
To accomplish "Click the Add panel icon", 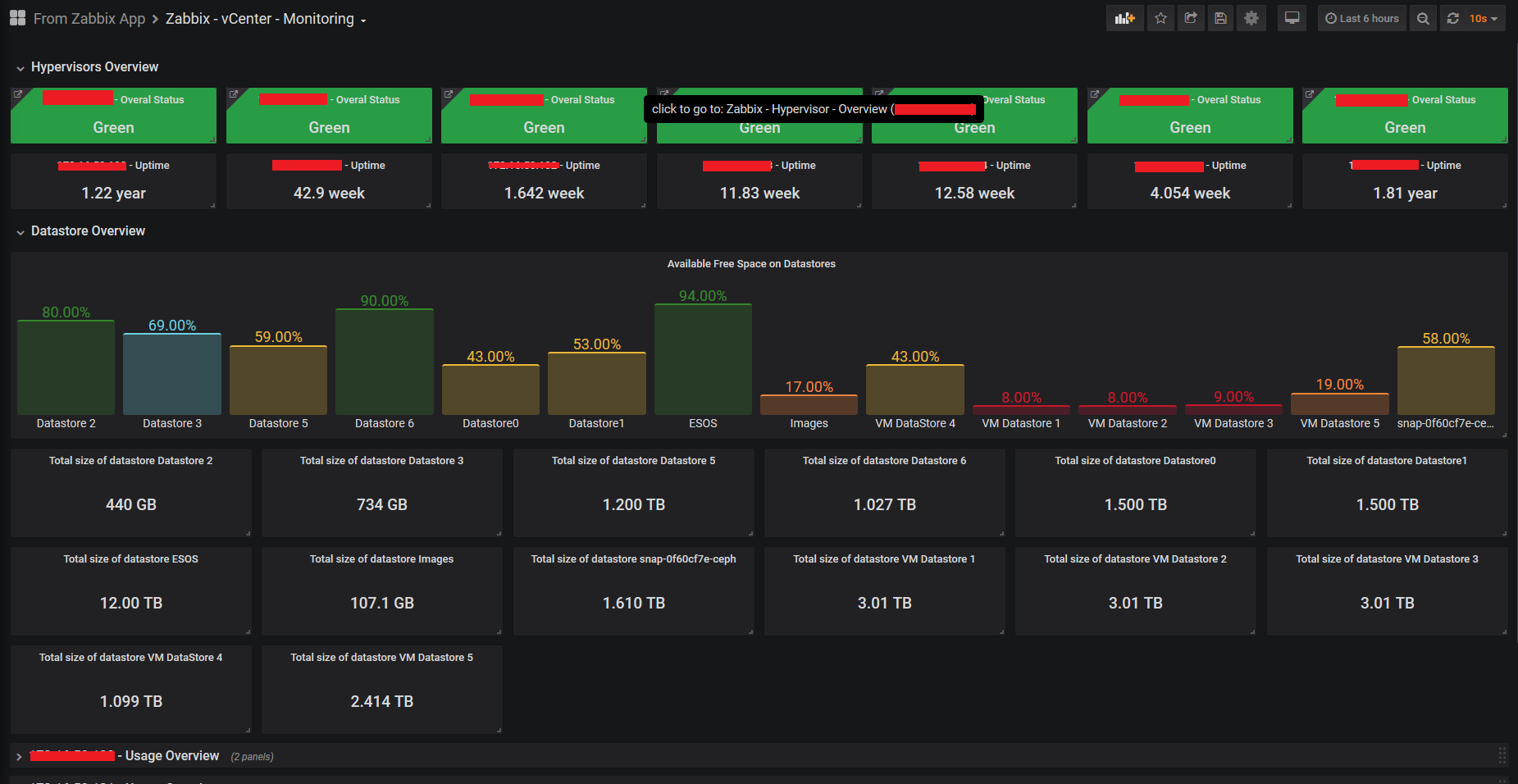I will tap(1124, 18).
